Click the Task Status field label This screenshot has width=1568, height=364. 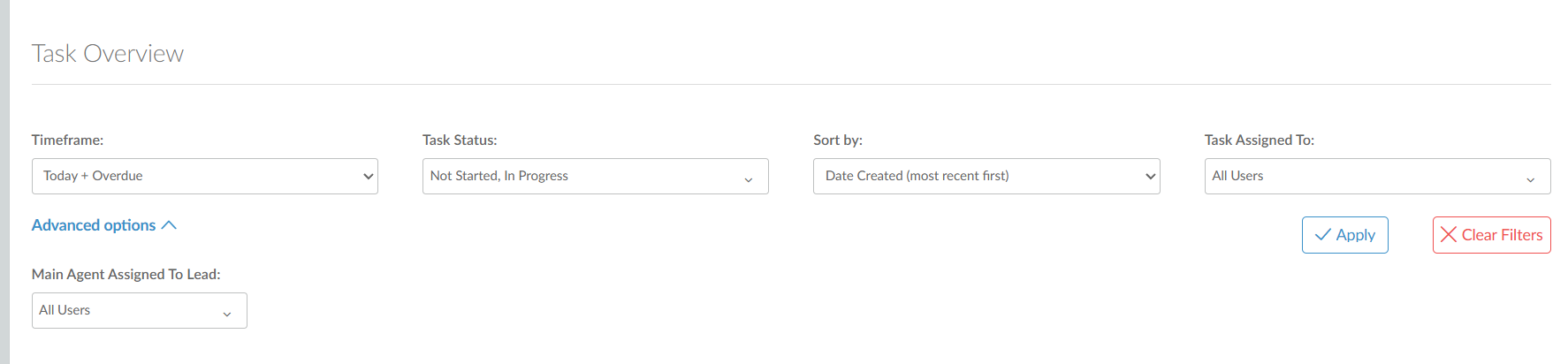point(460,140)
